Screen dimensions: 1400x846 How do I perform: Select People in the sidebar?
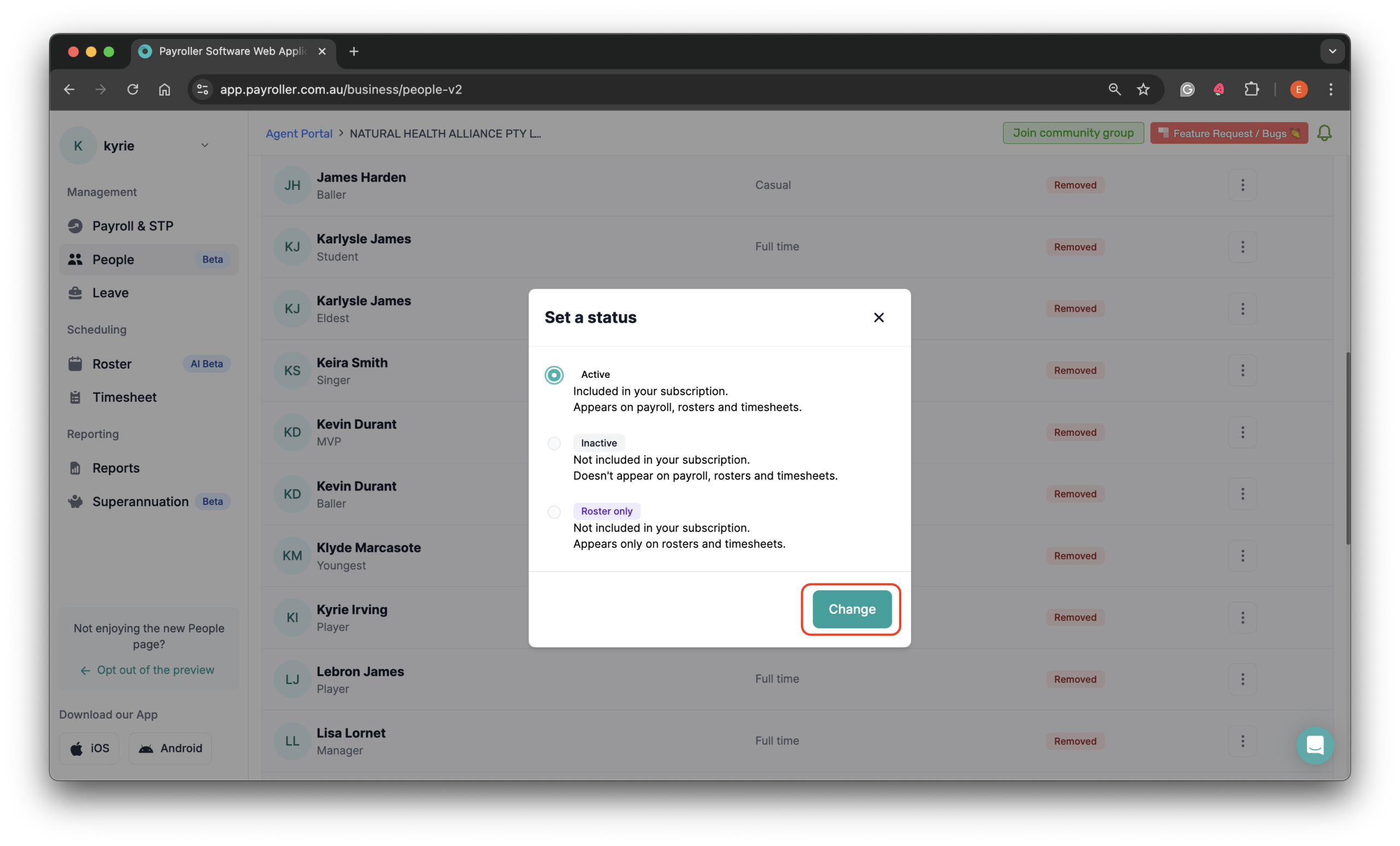tap(114, 259)
